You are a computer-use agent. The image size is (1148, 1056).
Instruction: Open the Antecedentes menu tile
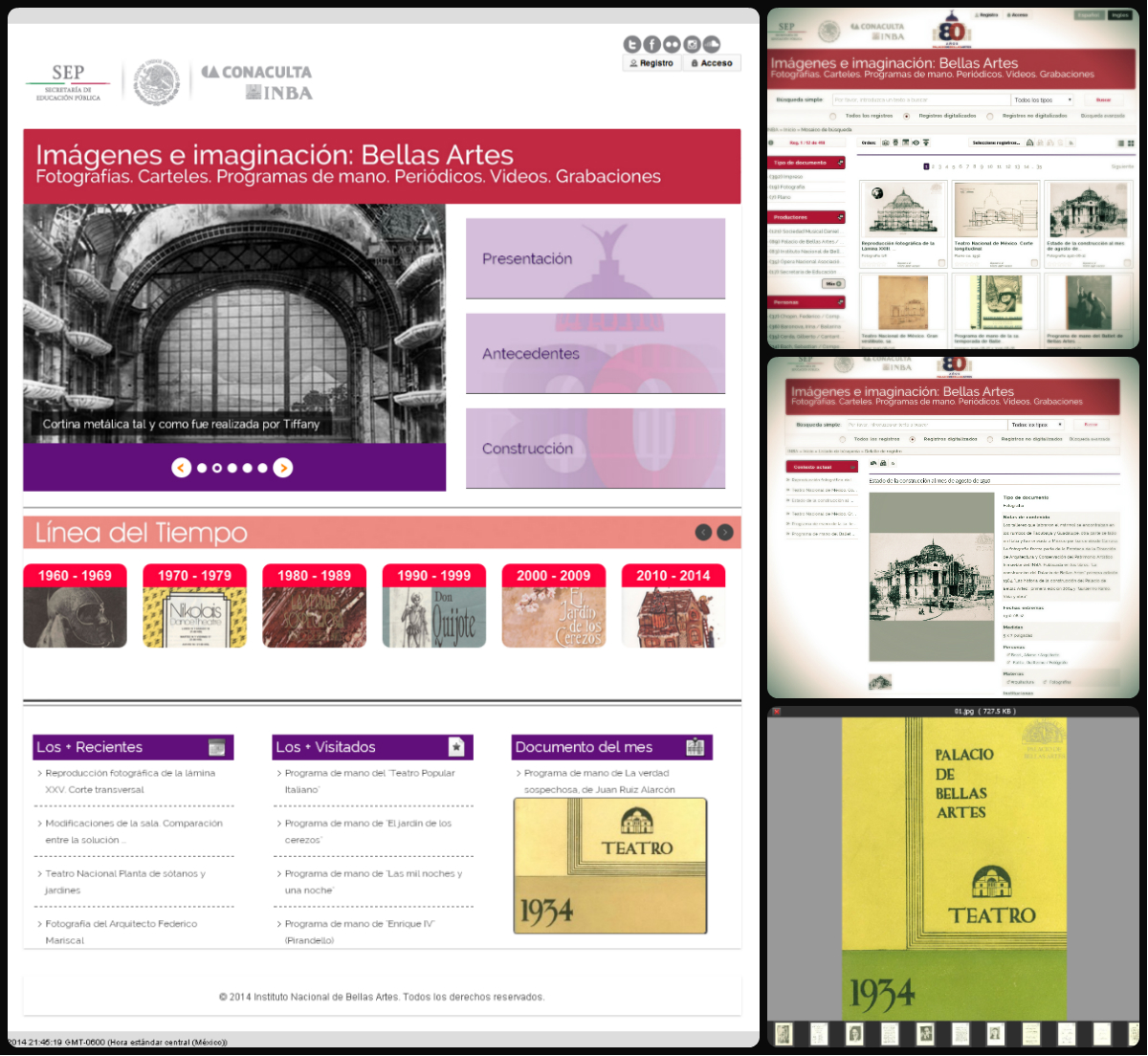(595, 353)
